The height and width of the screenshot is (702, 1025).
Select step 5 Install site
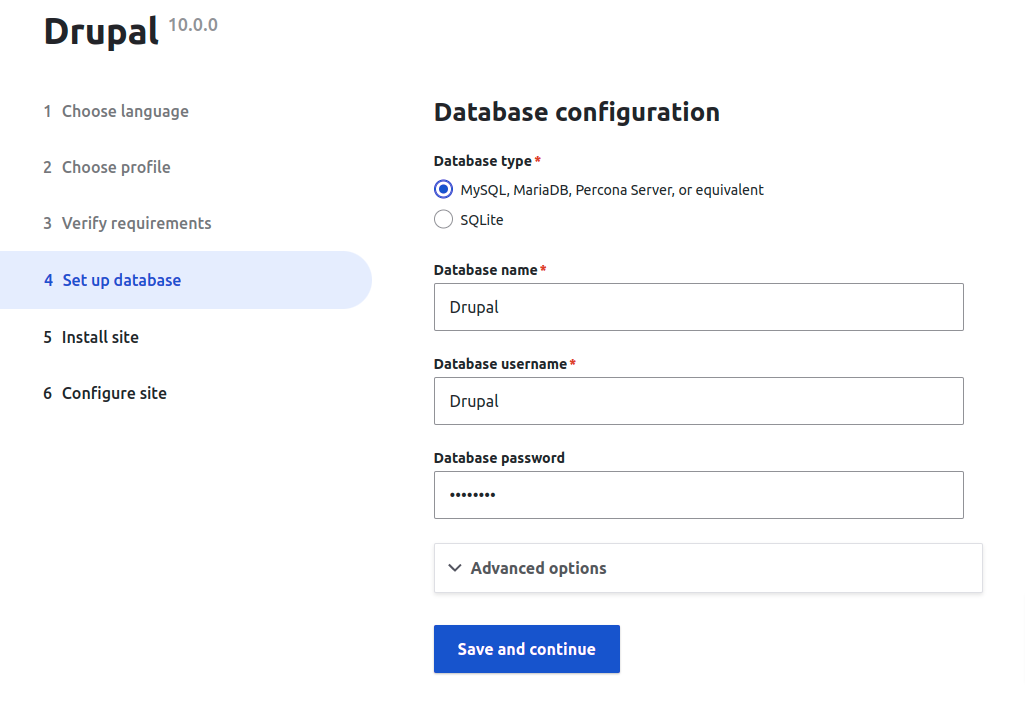point(92,337)
